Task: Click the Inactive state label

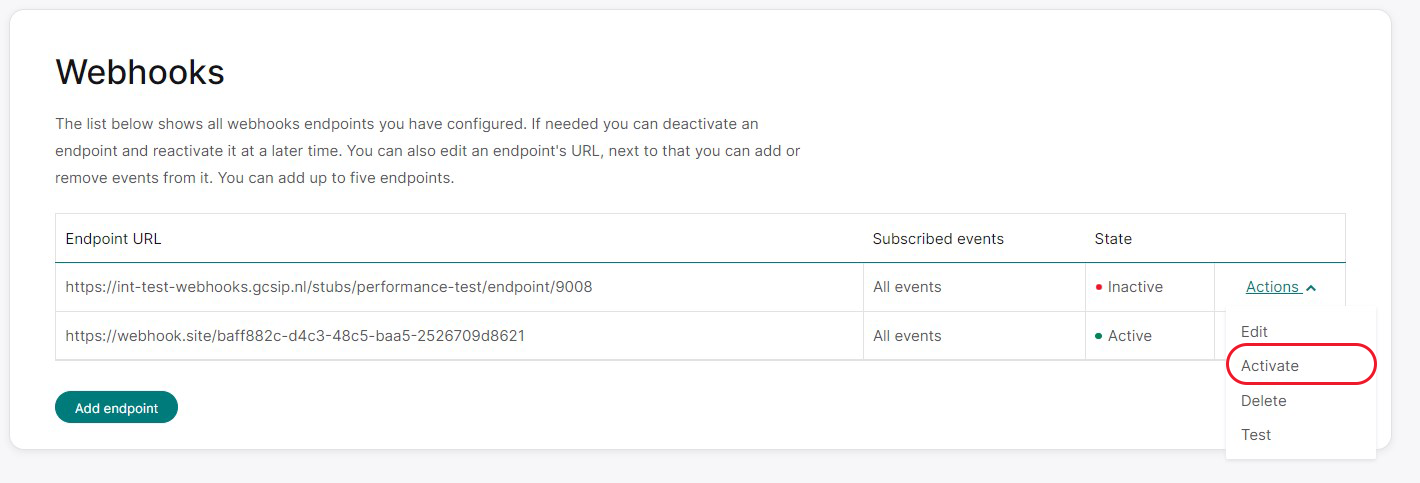Action: (1135, 287)
